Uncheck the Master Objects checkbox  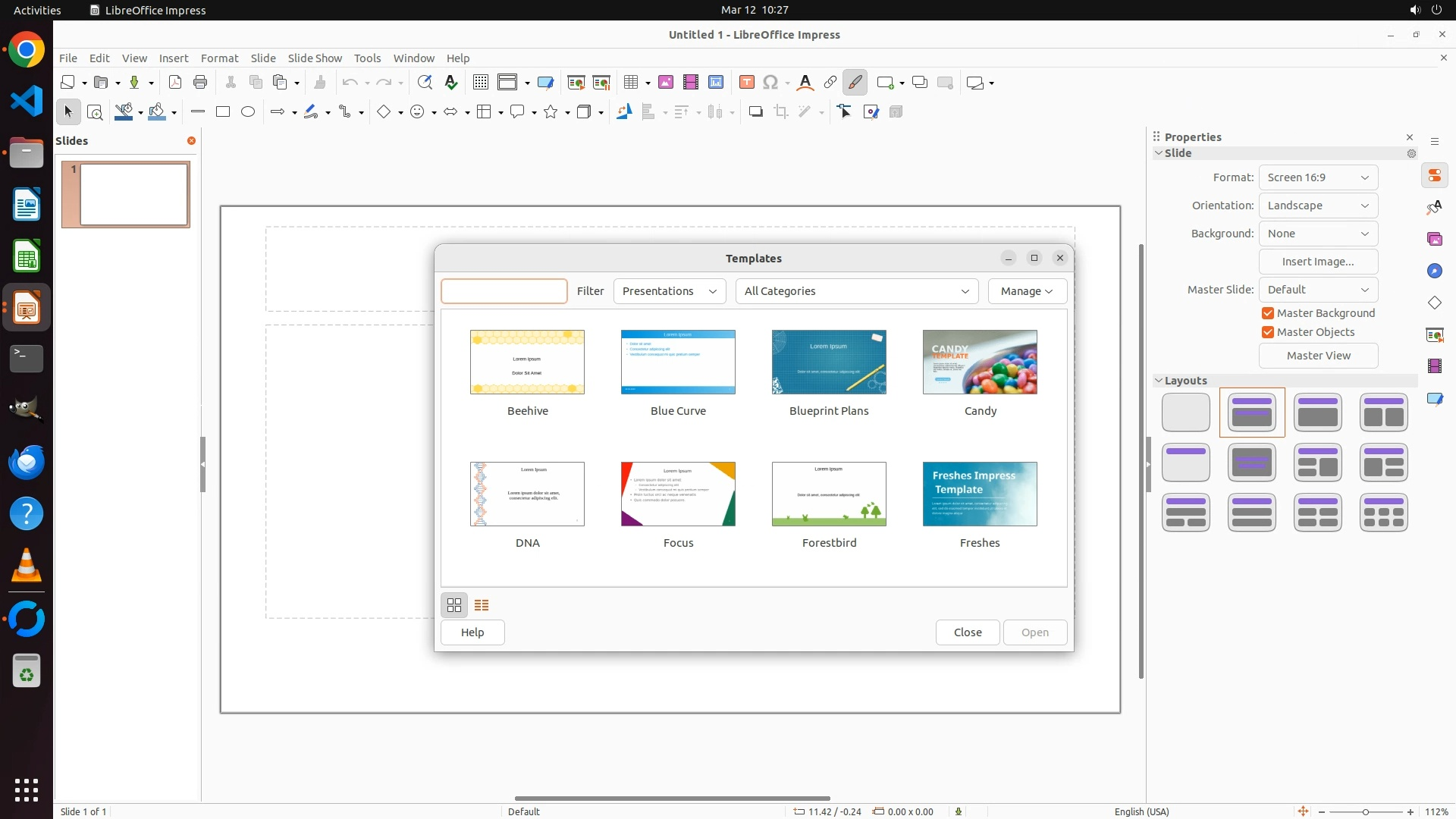point(1268,332)
